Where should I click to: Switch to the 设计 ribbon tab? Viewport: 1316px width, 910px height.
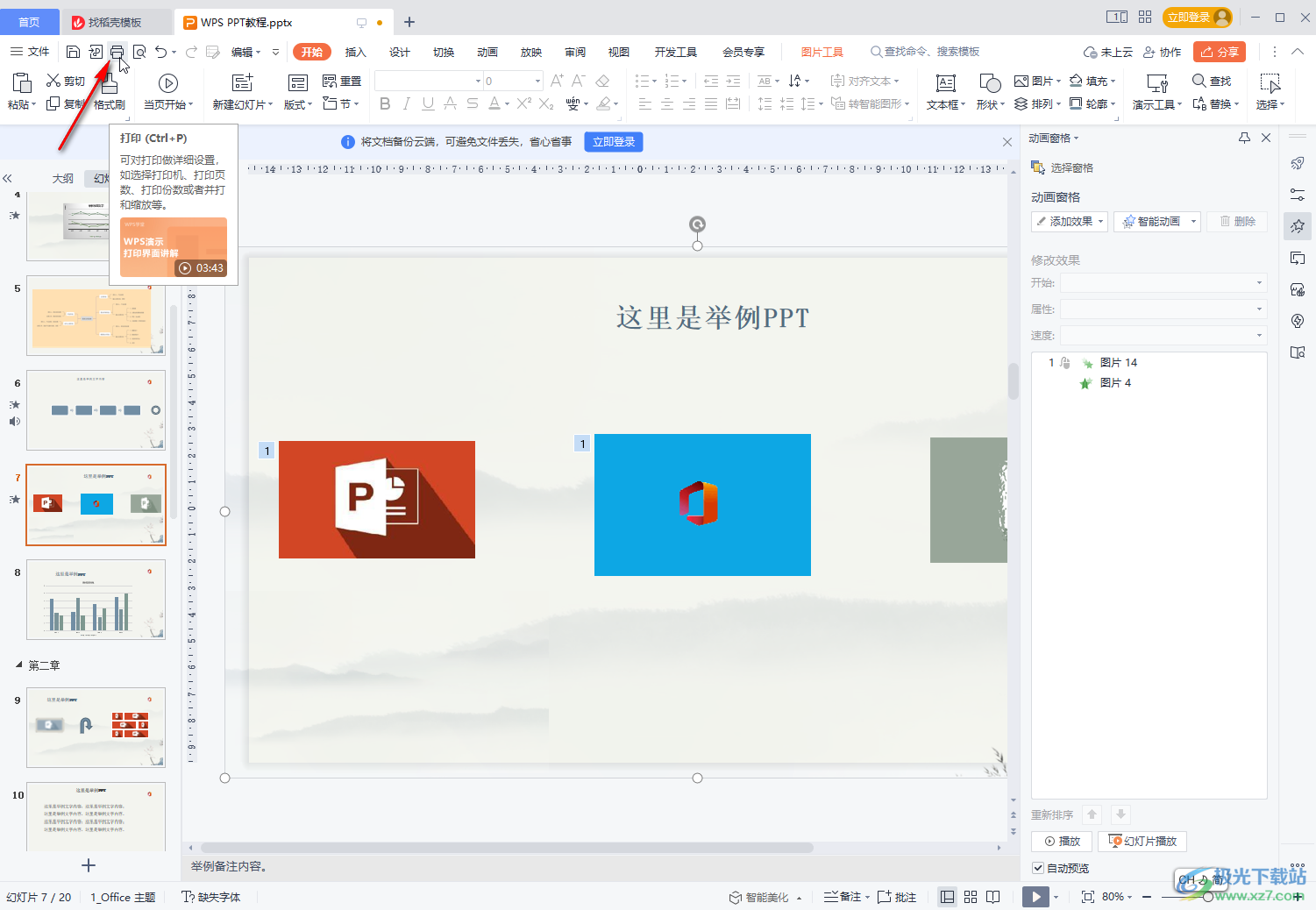point(400,52)
